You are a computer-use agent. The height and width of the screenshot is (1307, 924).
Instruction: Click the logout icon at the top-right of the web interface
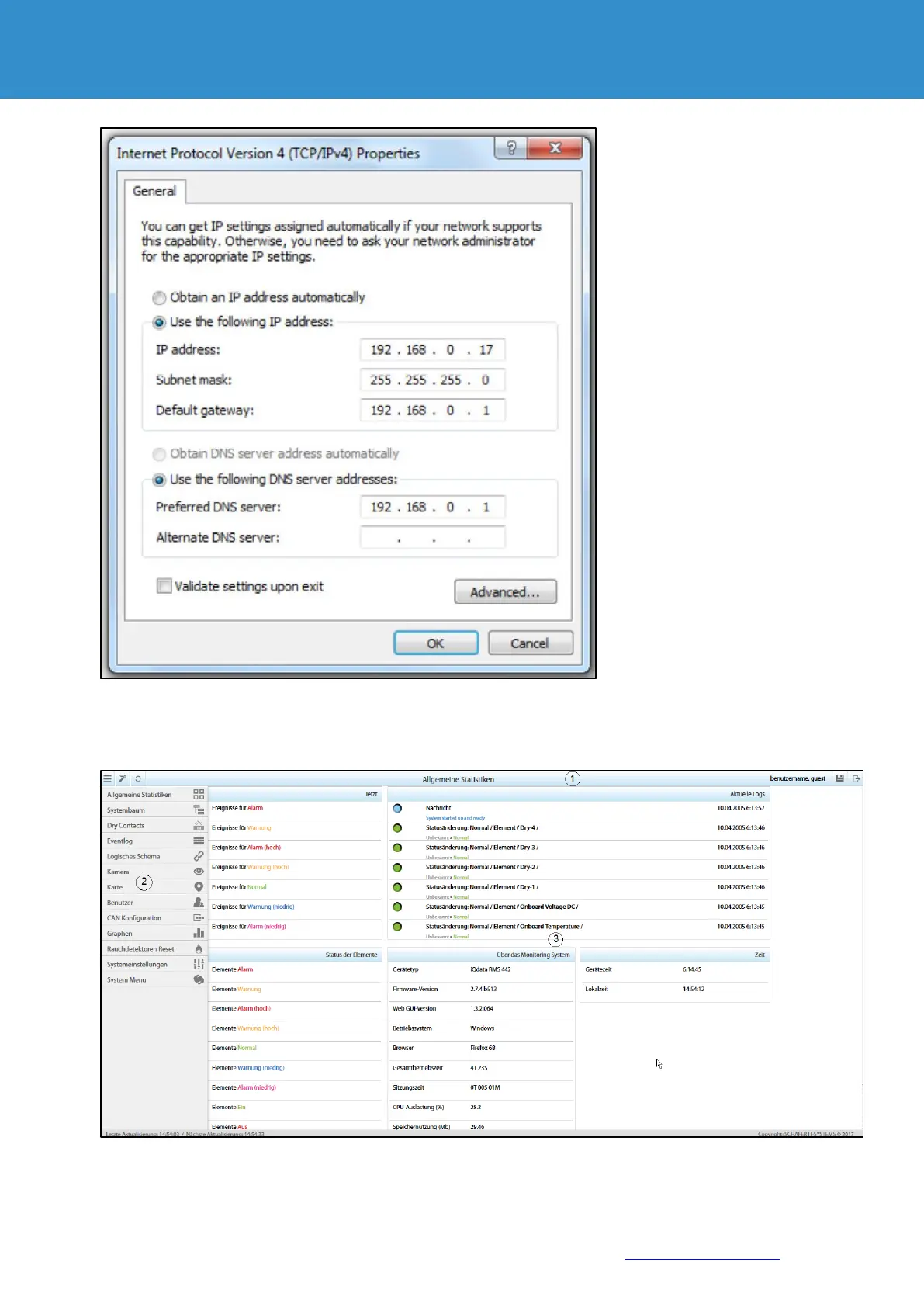click(x=856, y=778)
